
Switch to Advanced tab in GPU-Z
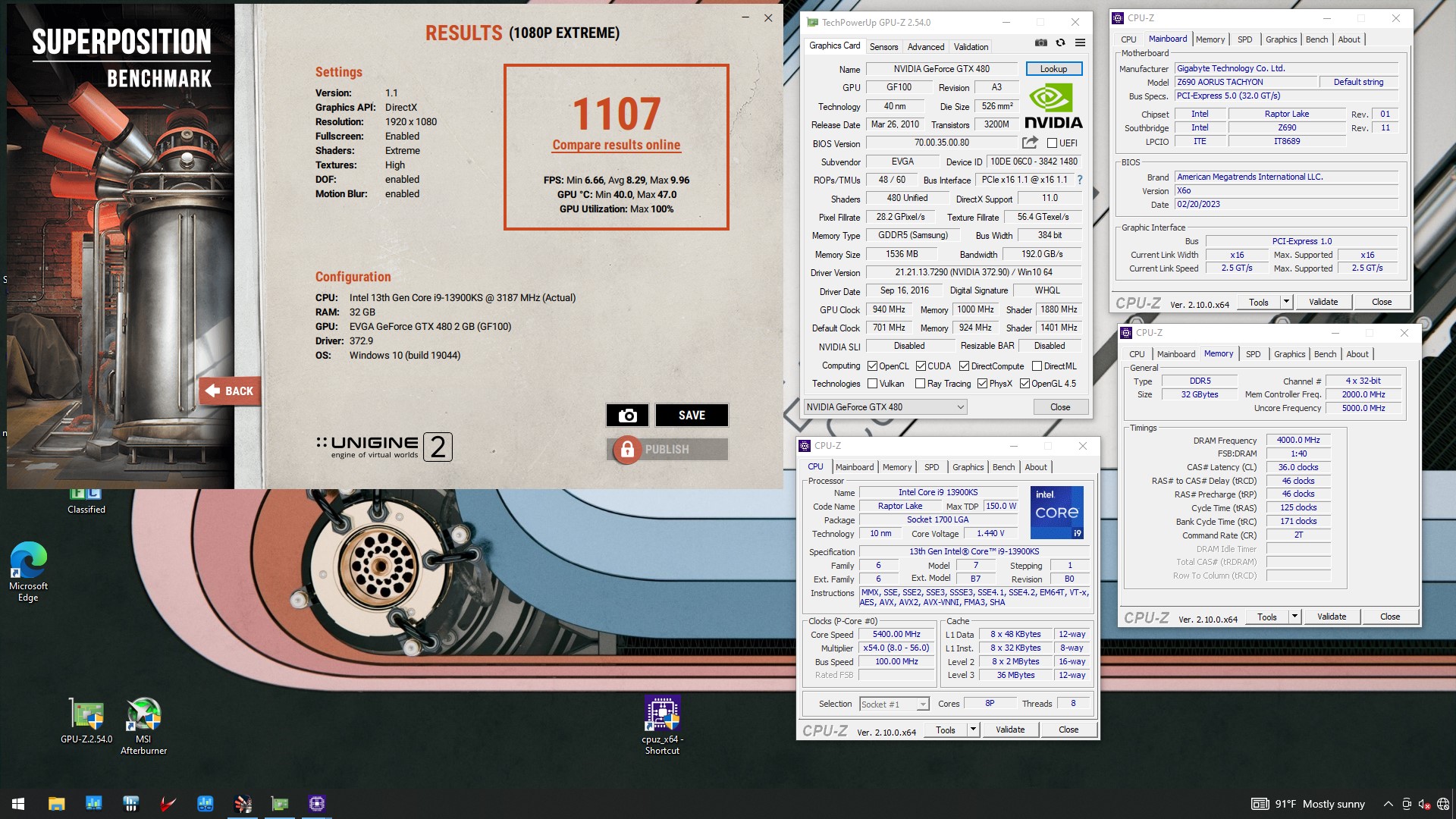click(926, 47)
